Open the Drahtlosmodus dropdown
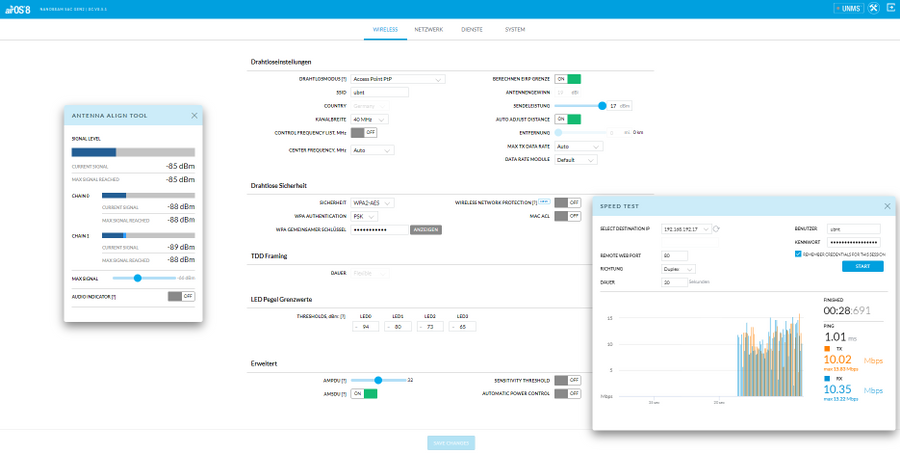This screenshot has height=453, width=900. 398,79
